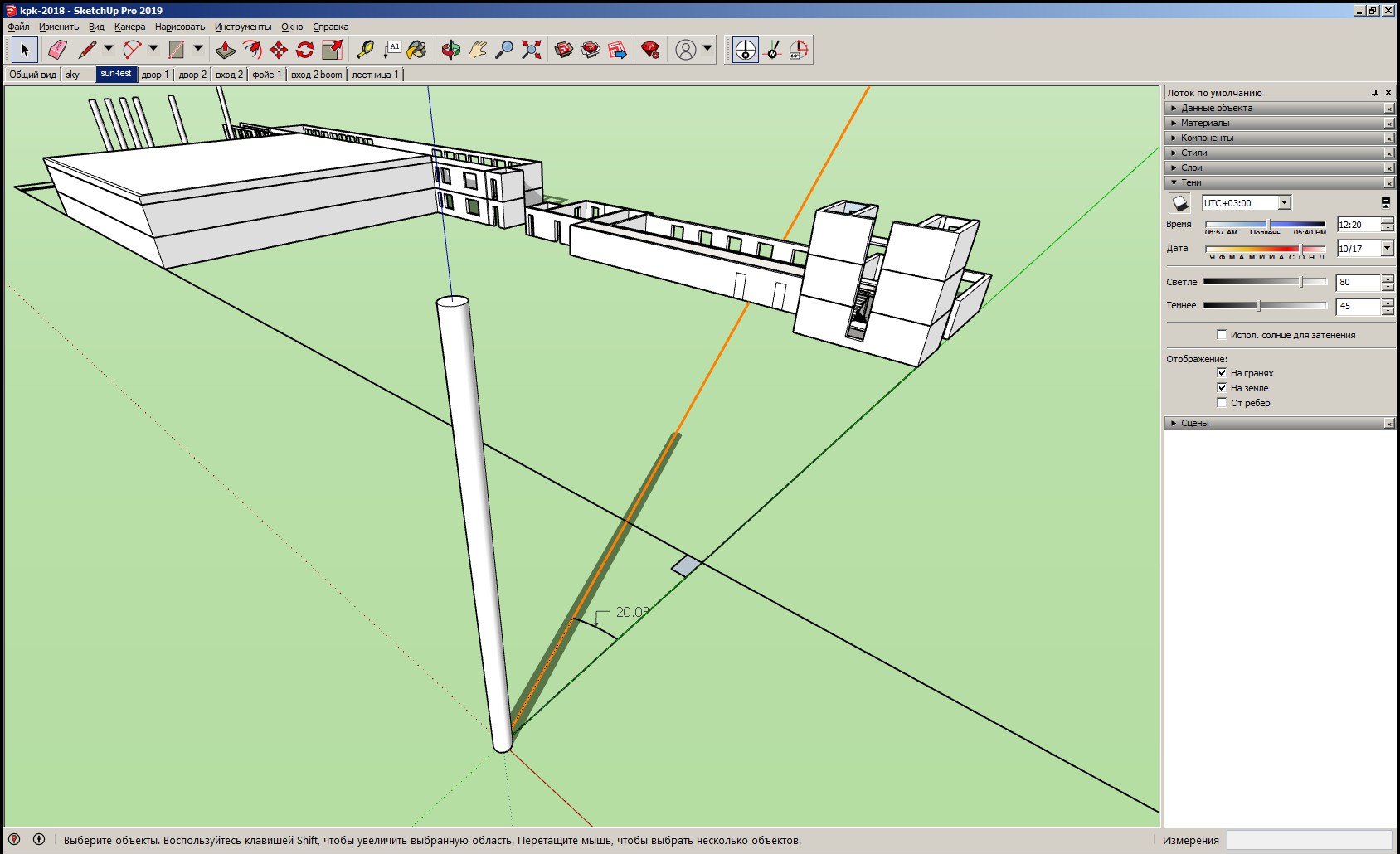Expand the Стили panel

pos(1280,153)
